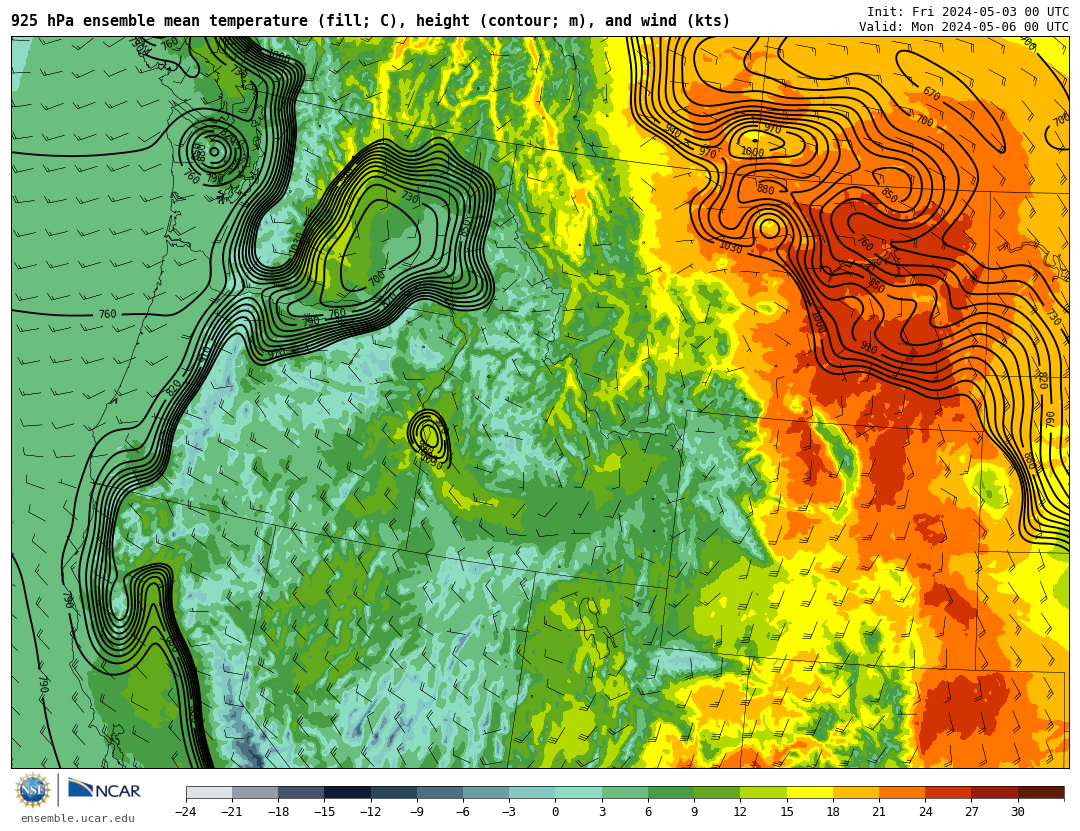Viewport: 1080px width, 831px height.
Task: Click the lime 12 to 15 colorbar swatch
Action: (763, 792)
